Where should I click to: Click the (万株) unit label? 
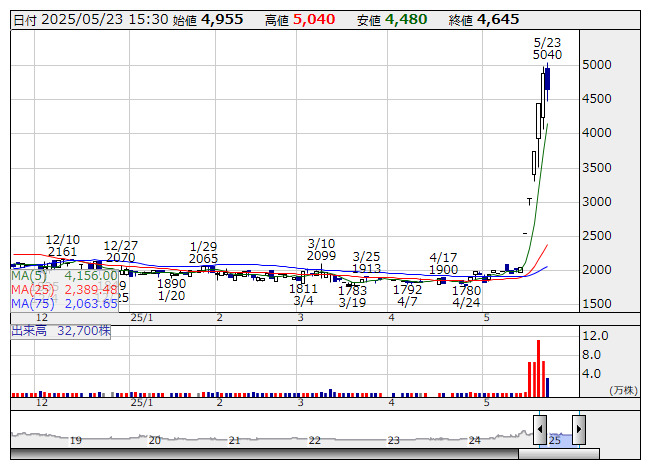tap(623, 390)
